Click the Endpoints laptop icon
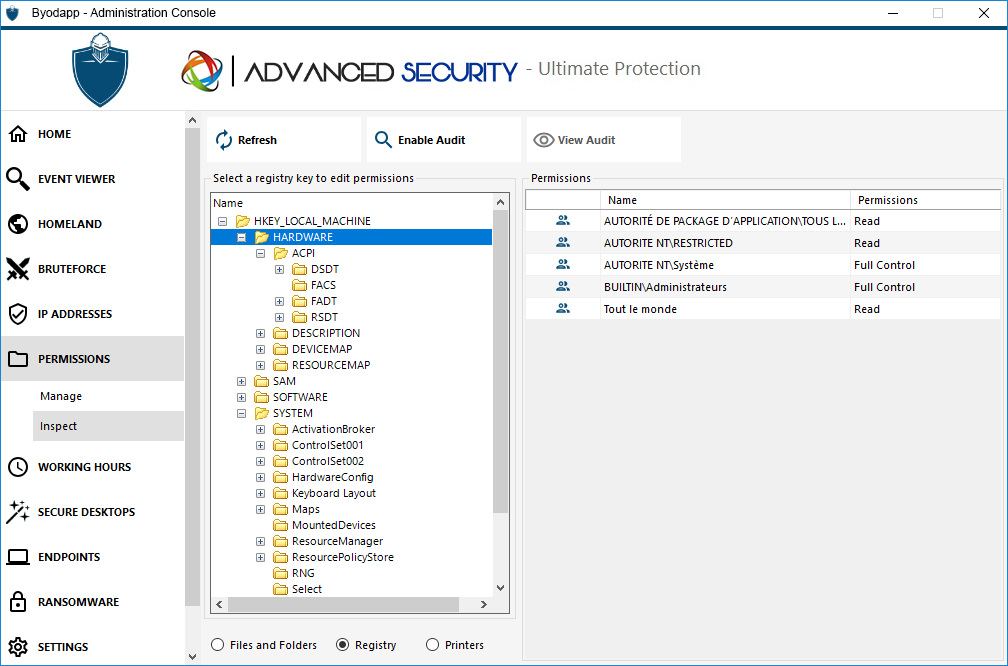The height and width of the screenshot is (666, 1008). click(18, 557)
